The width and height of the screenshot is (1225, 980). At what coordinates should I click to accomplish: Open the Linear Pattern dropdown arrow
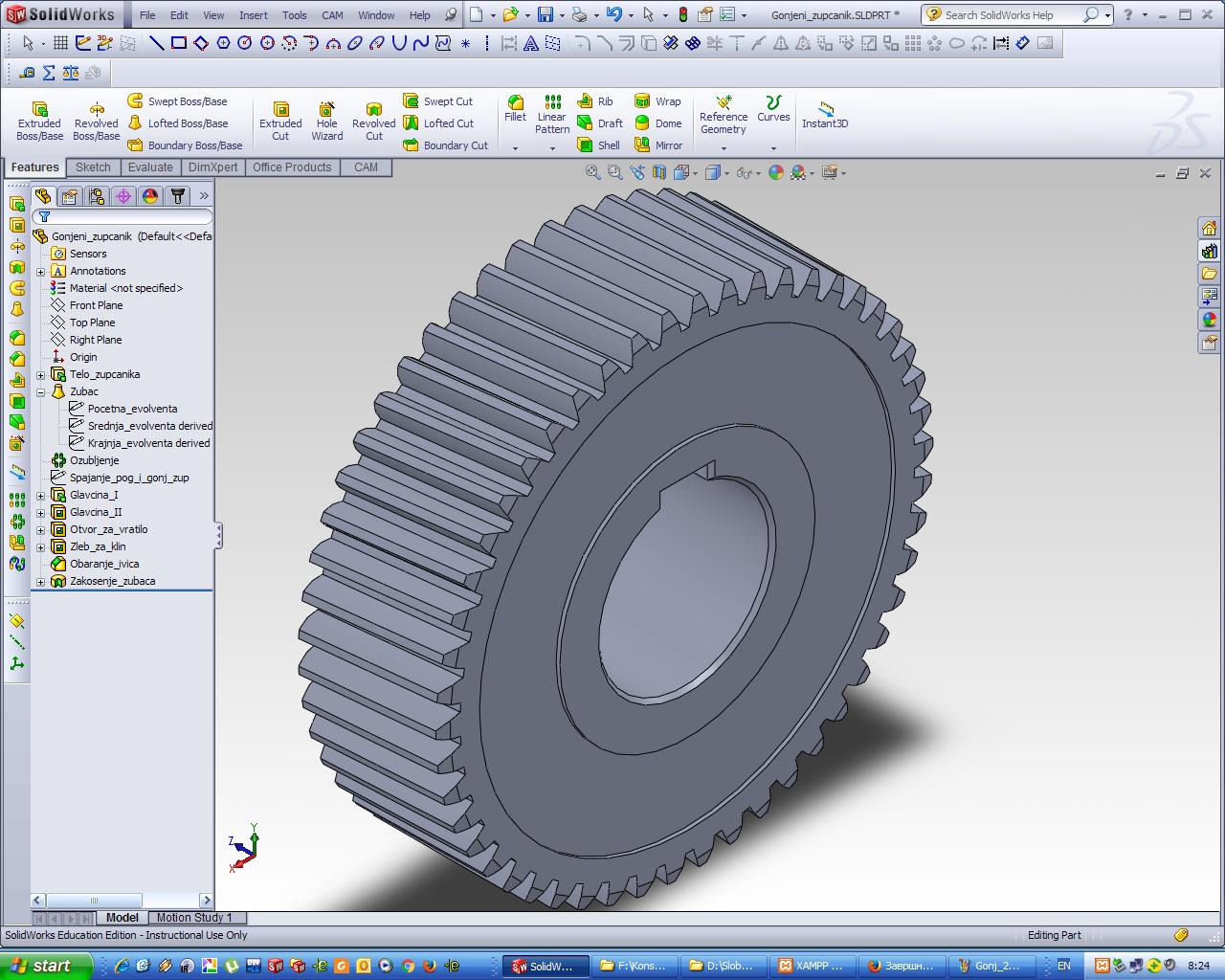coord(552,148)
